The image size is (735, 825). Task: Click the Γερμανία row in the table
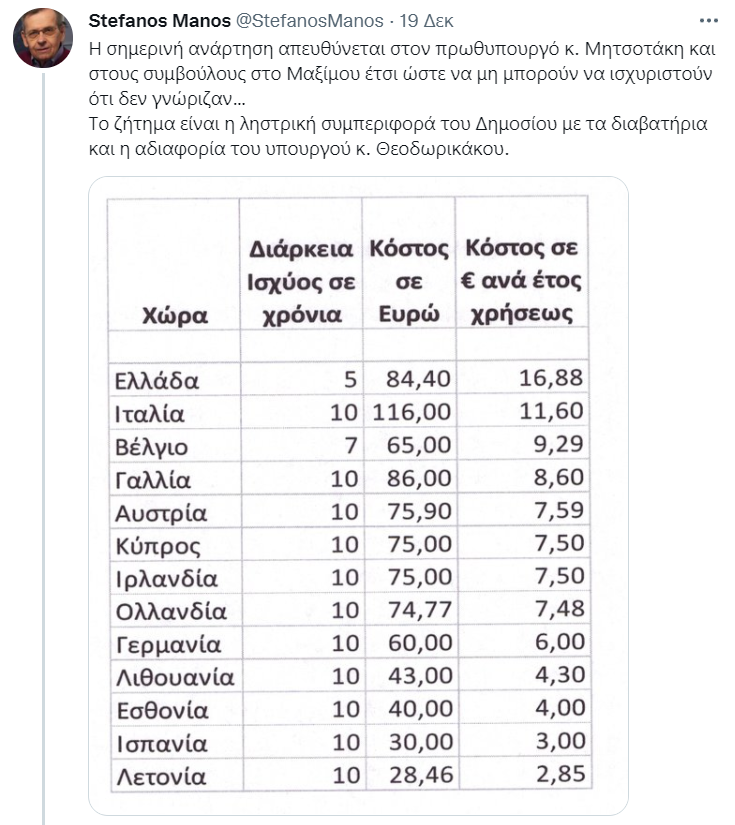click(x=350, y=642)
